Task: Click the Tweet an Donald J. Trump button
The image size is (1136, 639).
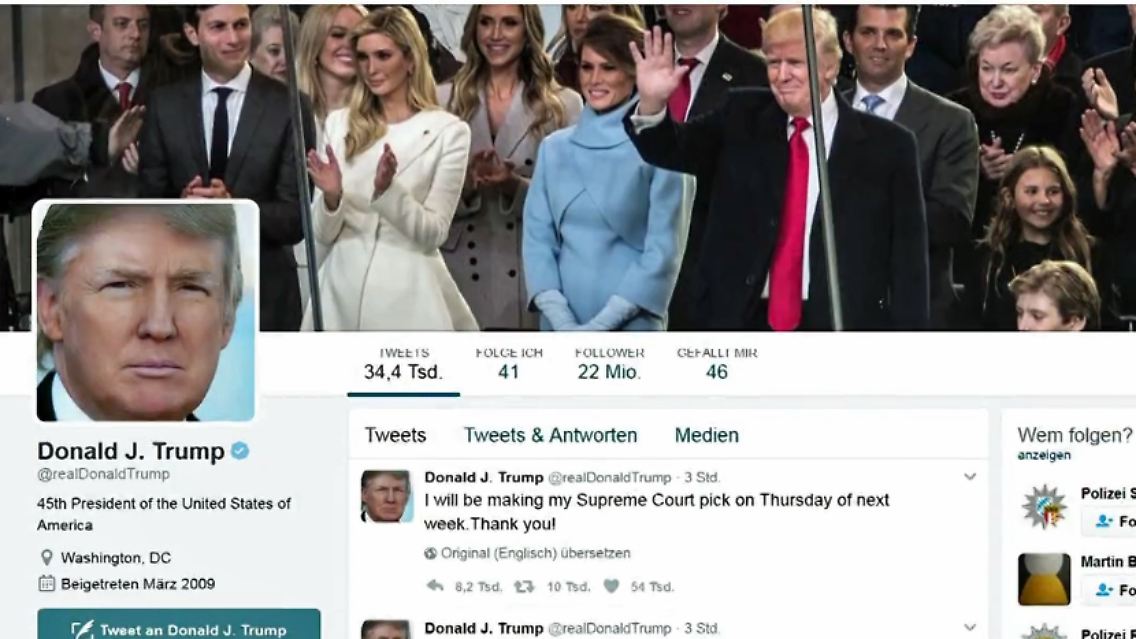Action: (x=179, y=626)
